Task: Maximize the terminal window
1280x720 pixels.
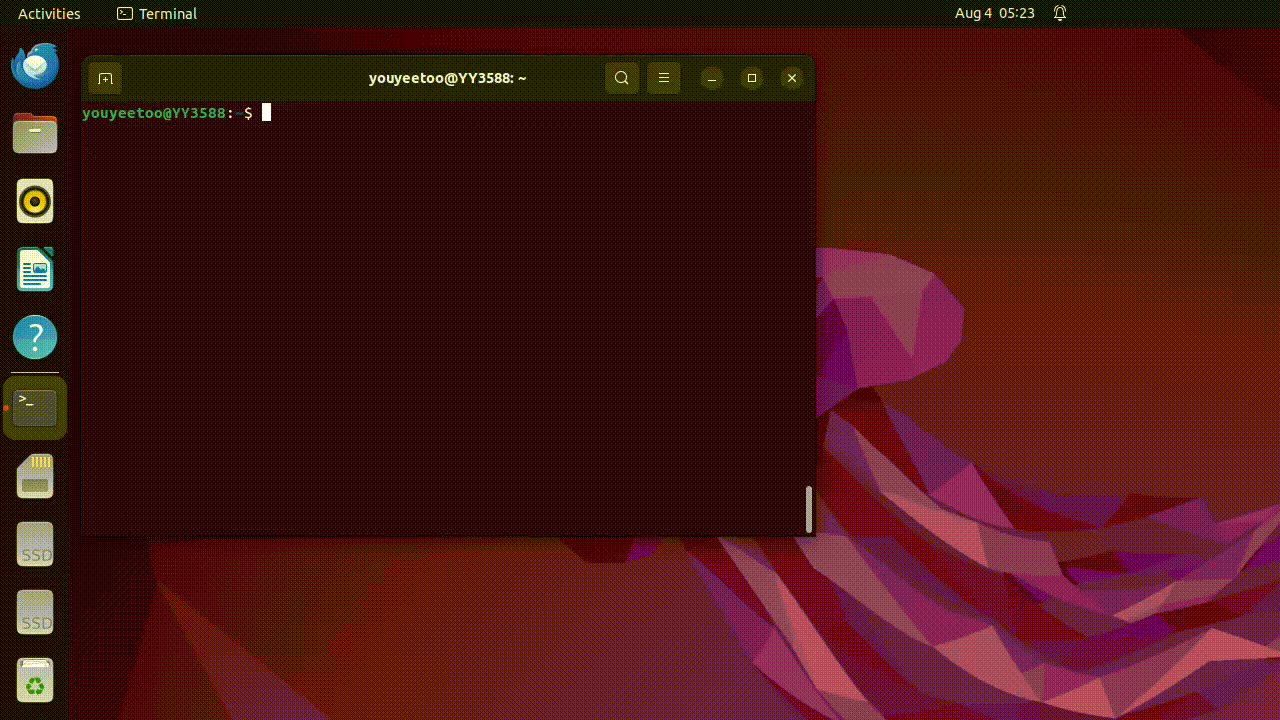Action: 752,78
